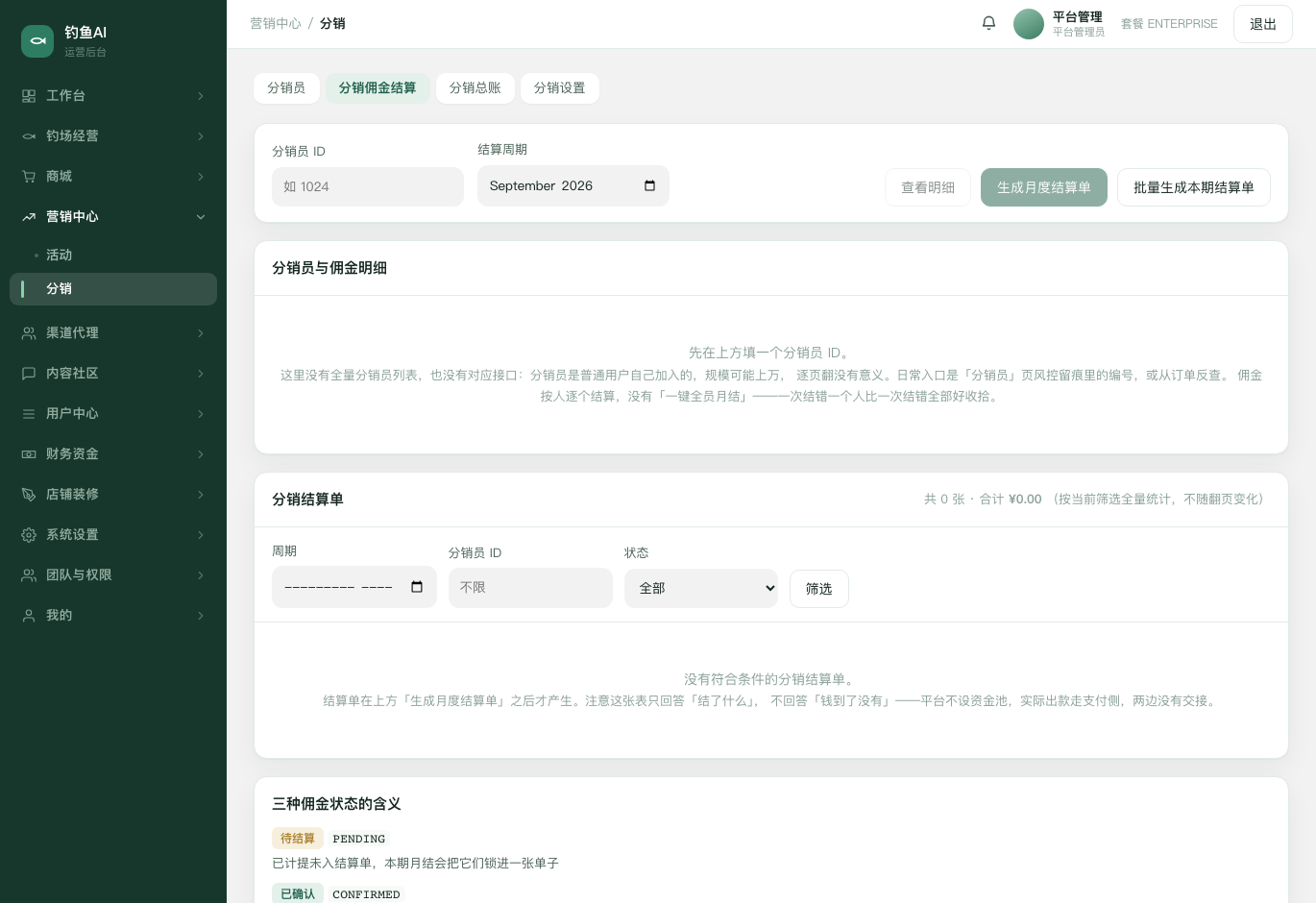The height and width of the screenshot is (903, 1316).
Task: Click the 分销员与佣金明细 heading
Action: (329, 268)
